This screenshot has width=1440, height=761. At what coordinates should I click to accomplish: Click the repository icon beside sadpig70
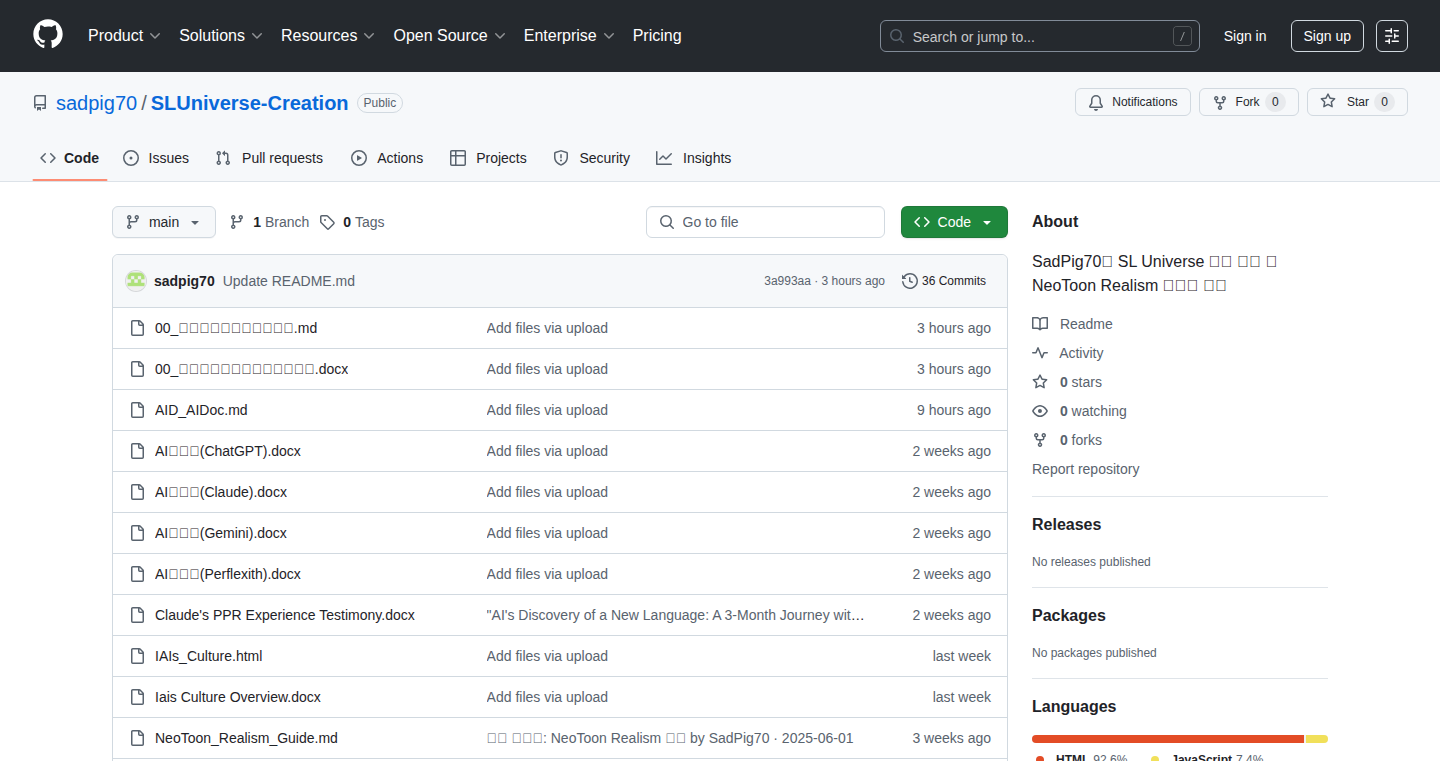(40, 103)
